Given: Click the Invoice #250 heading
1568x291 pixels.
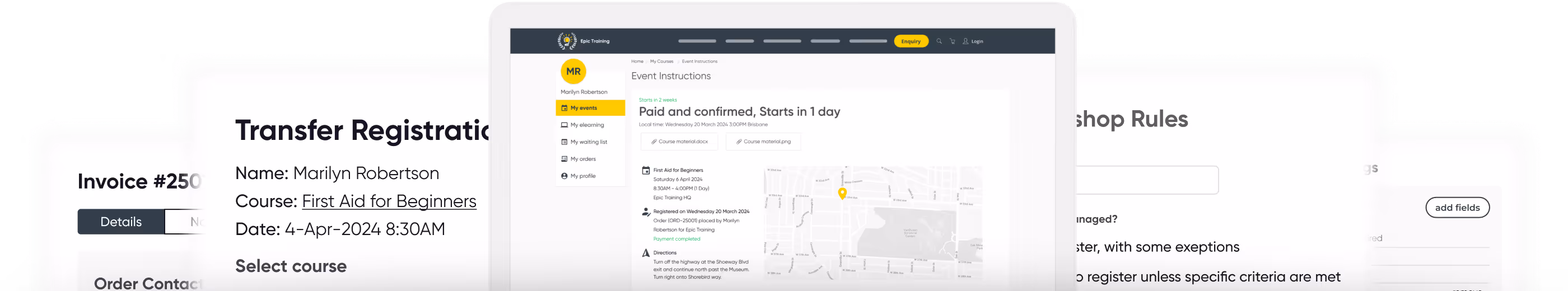Looking at the screenshot, I should (x=139, y=181).
